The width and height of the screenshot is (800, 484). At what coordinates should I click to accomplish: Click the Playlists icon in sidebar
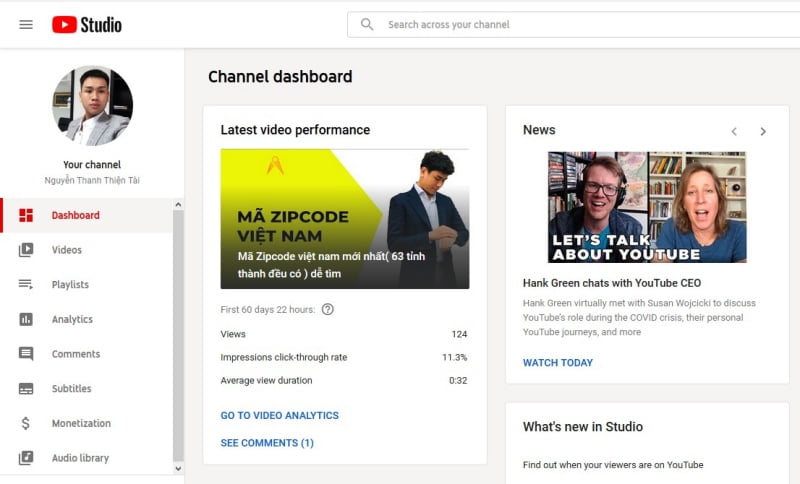click(x=26, y=285)
